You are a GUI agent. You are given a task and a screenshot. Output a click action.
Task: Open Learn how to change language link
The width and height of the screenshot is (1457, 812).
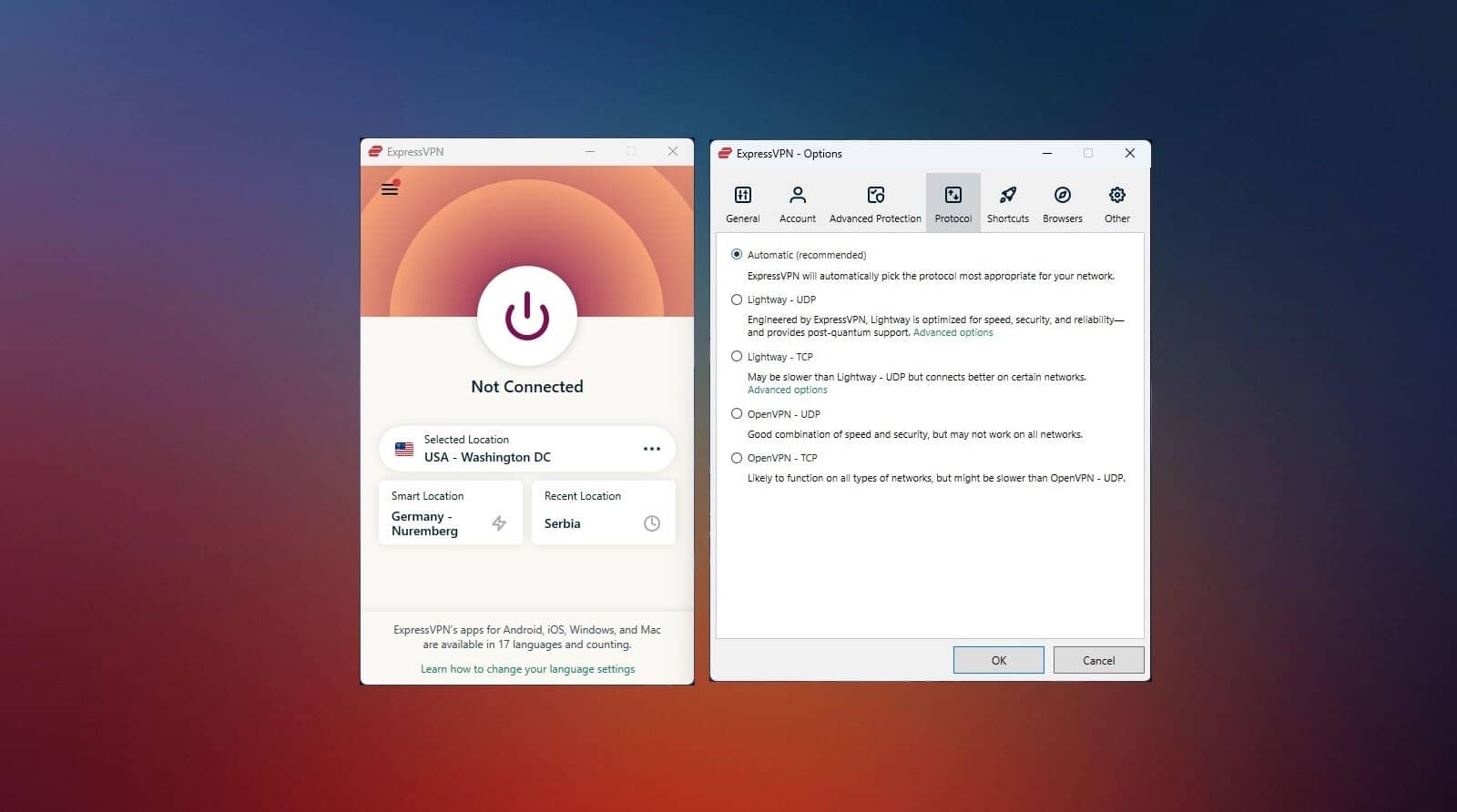point(528,669)
